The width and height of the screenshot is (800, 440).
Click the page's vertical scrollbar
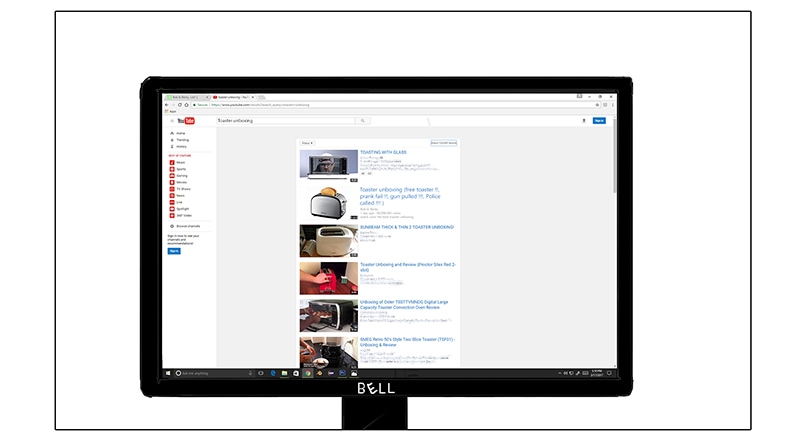tap(614, 180)
